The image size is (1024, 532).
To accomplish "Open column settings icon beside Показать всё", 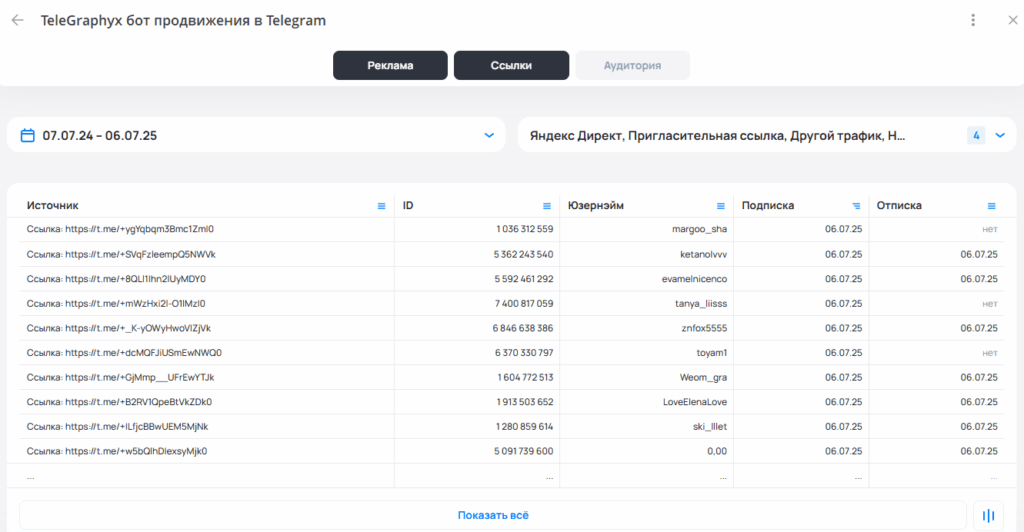I will coord(988,516).
